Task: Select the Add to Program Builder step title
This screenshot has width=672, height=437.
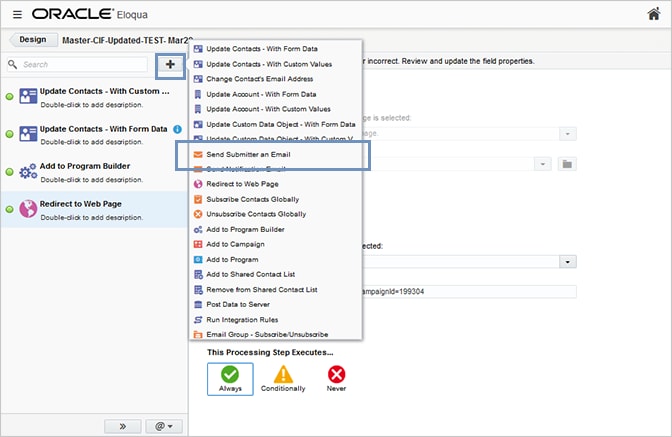Action: click(x=85, y=166)
